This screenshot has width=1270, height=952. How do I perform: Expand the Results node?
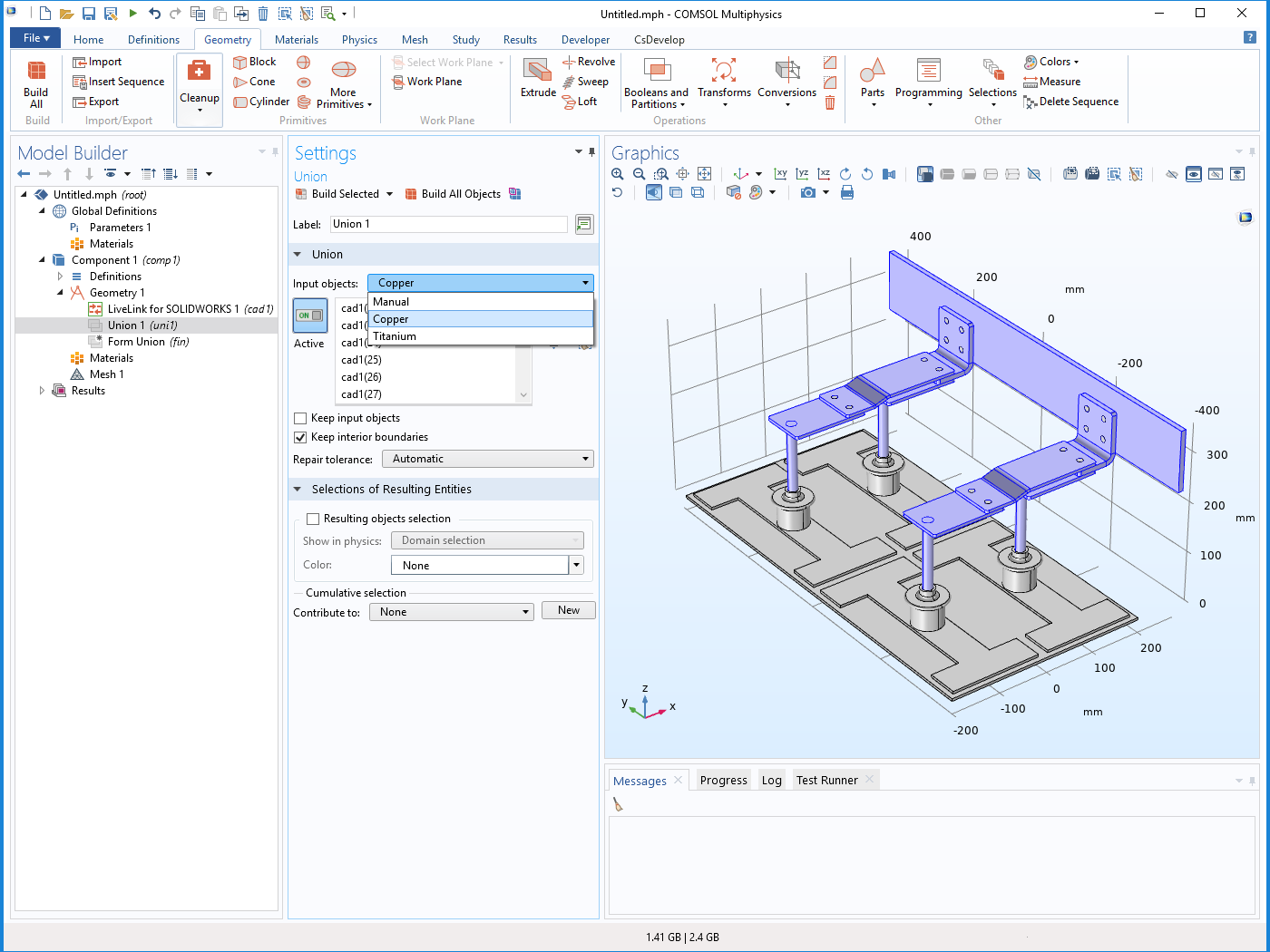[x=42, y=391]
